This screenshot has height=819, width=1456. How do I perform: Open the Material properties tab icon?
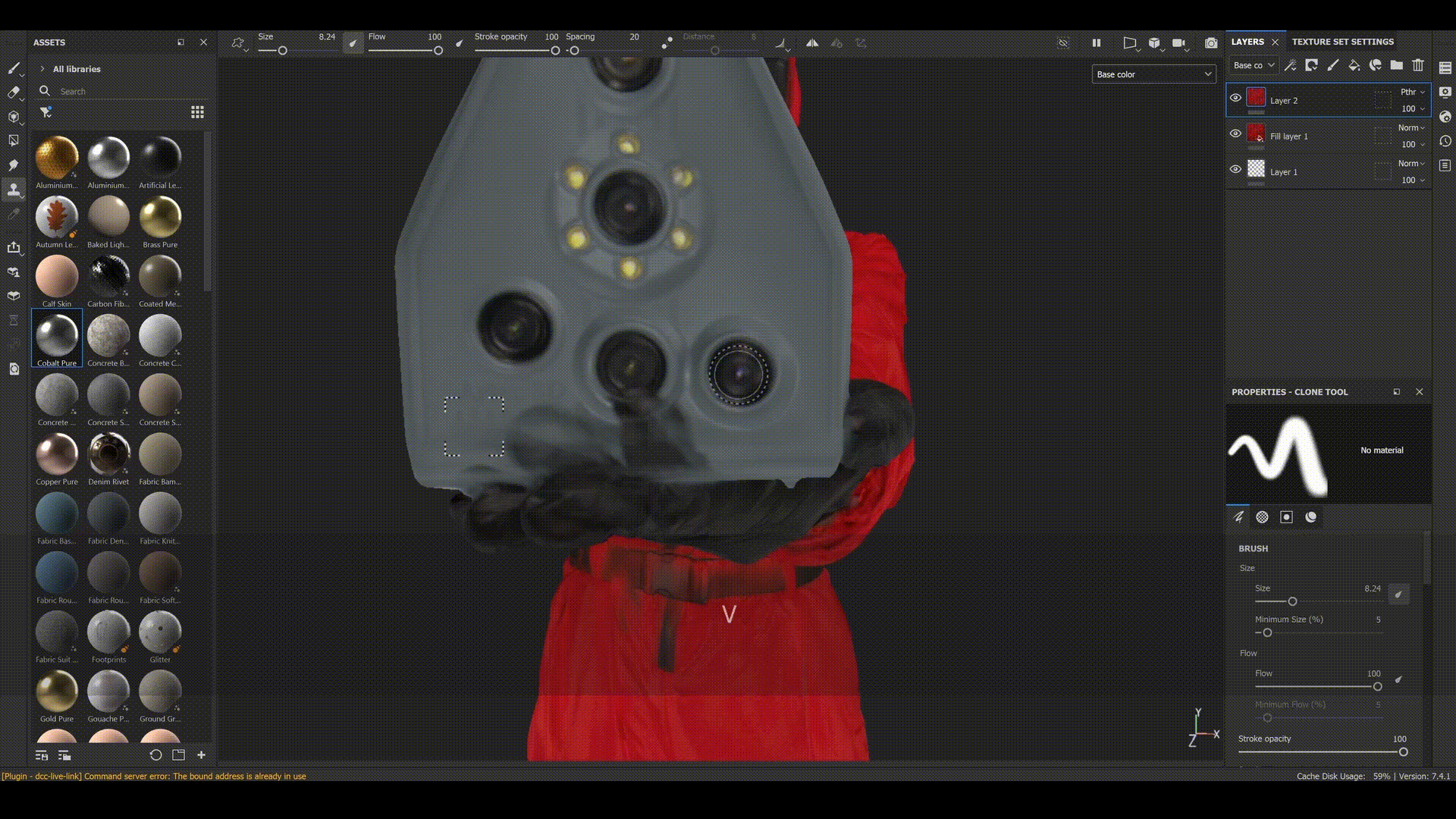point(1311,517)
